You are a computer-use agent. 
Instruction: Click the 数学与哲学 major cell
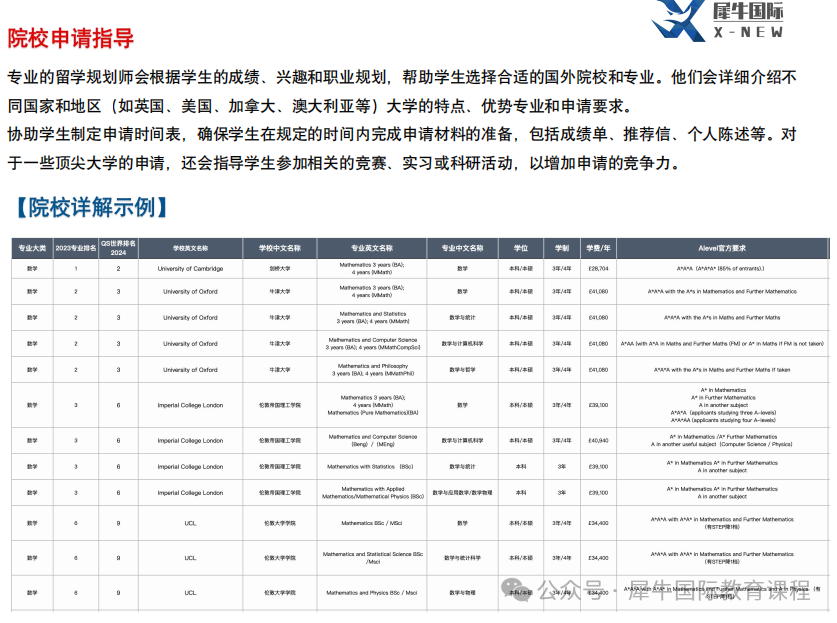click(x=462, y=370)
